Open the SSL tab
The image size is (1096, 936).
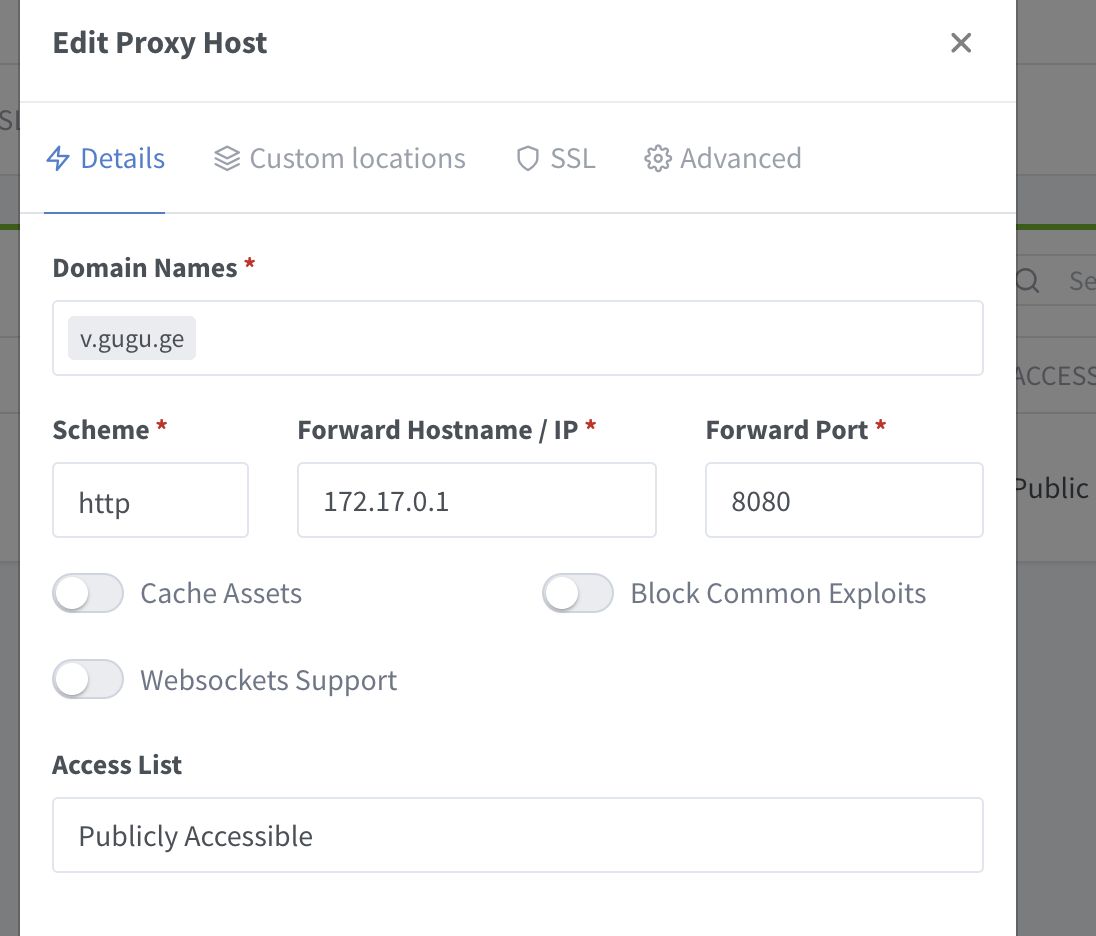tap(572, 159)
